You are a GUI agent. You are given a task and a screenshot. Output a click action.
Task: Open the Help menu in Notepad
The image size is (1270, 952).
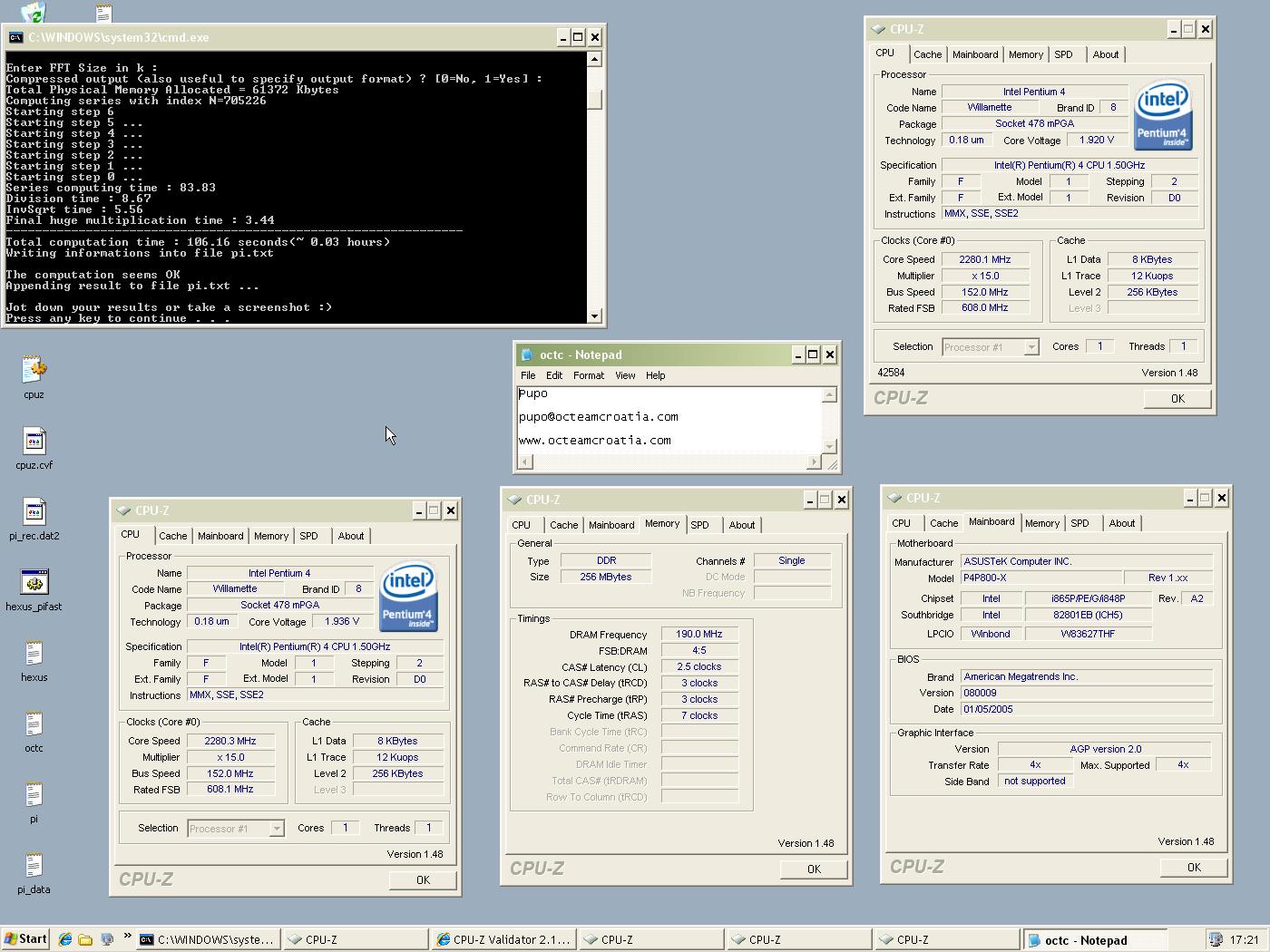(656, 375)
